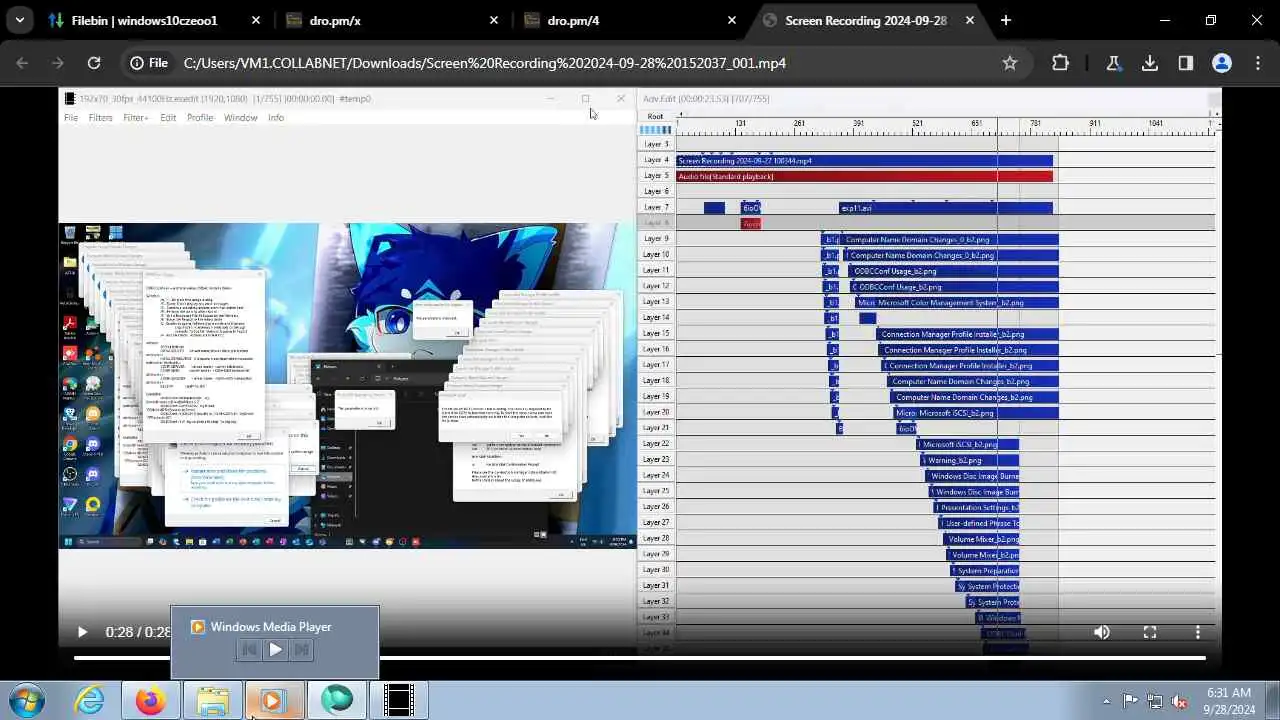
Task: Go forward in browser history
Action: [x=58, y=63]
